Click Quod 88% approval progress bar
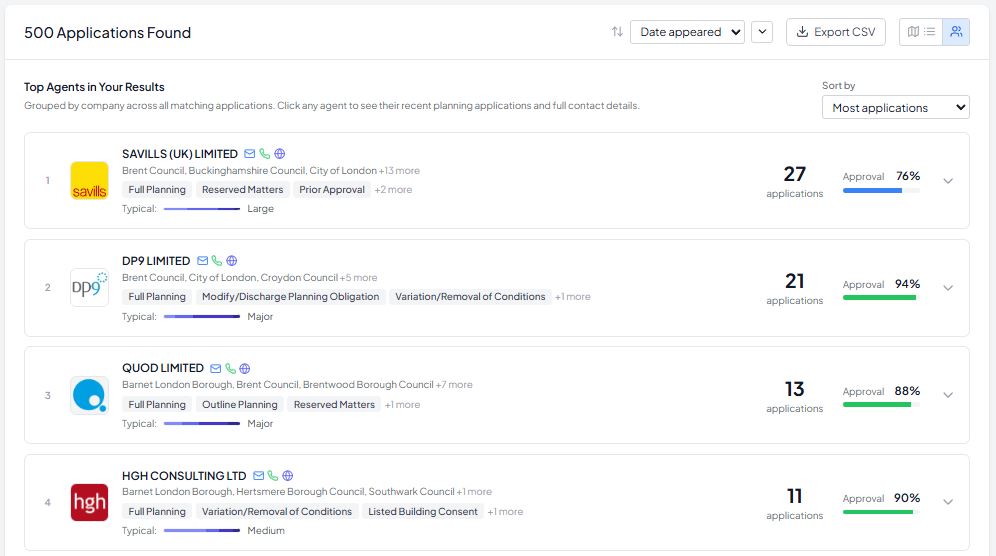This screenshot has height=556, width=996. [881, 405]
